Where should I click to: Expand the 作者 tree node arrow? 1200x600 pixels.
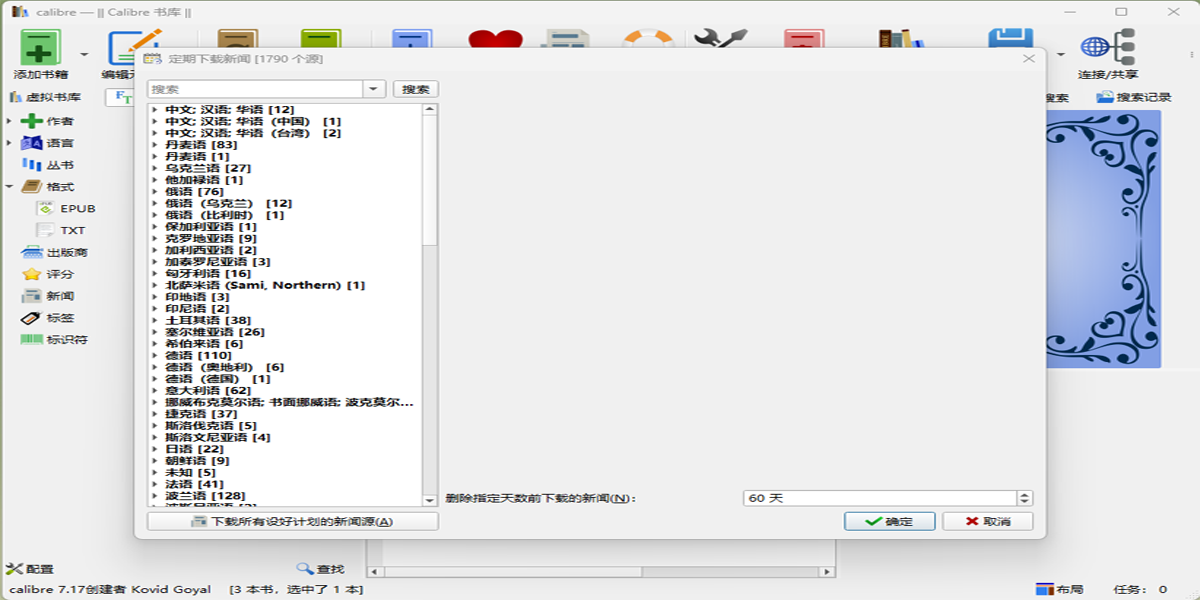pos(9,121)
